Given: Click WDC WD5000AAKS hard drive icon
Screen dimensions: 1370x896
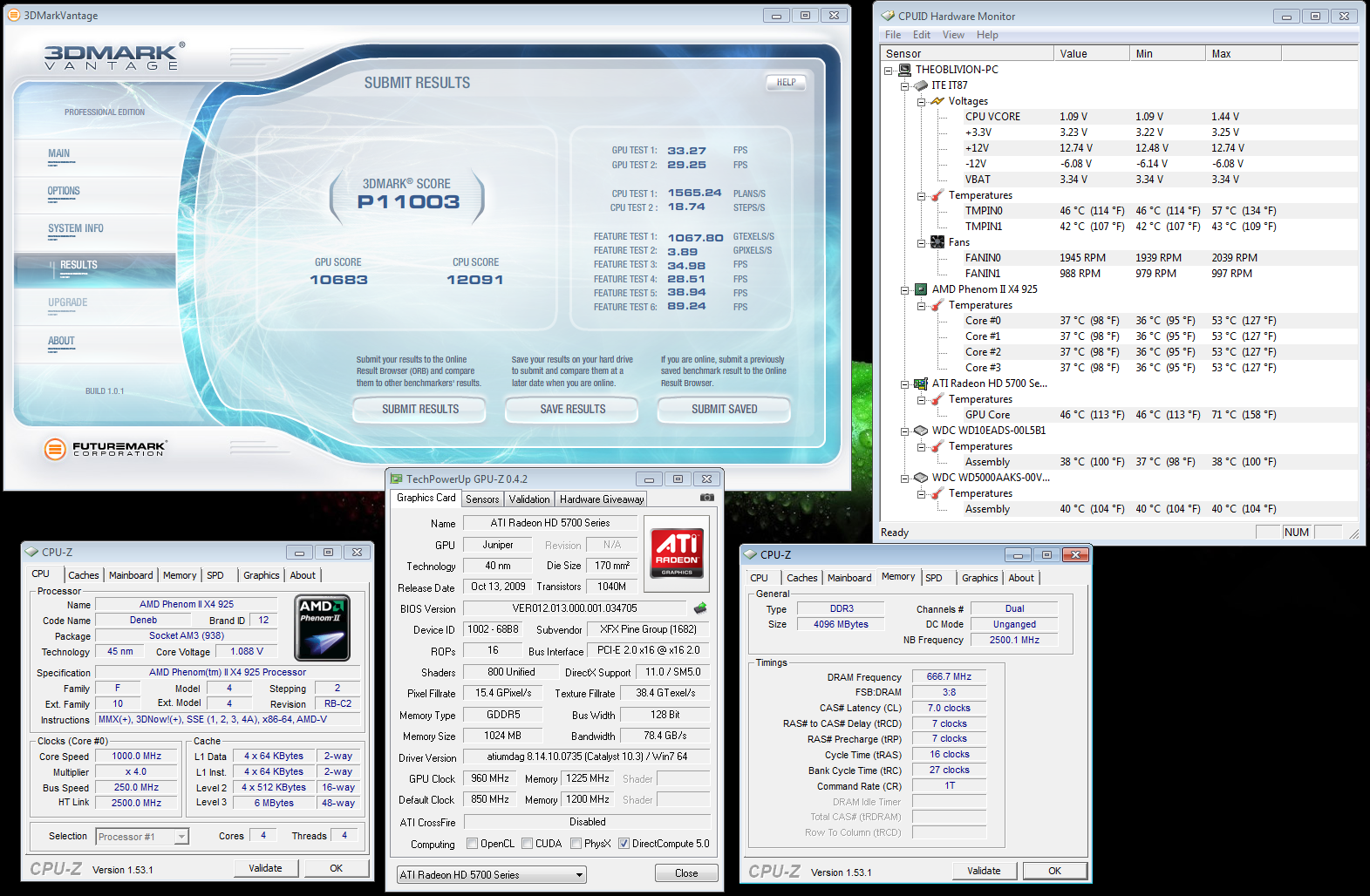Looking at the screenshot, I should coord(920,478).
